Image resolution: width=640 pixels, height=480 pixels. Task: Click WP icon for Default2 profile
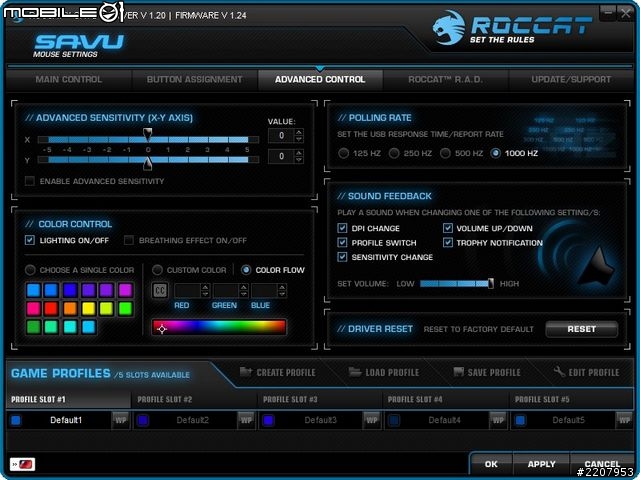246,420
